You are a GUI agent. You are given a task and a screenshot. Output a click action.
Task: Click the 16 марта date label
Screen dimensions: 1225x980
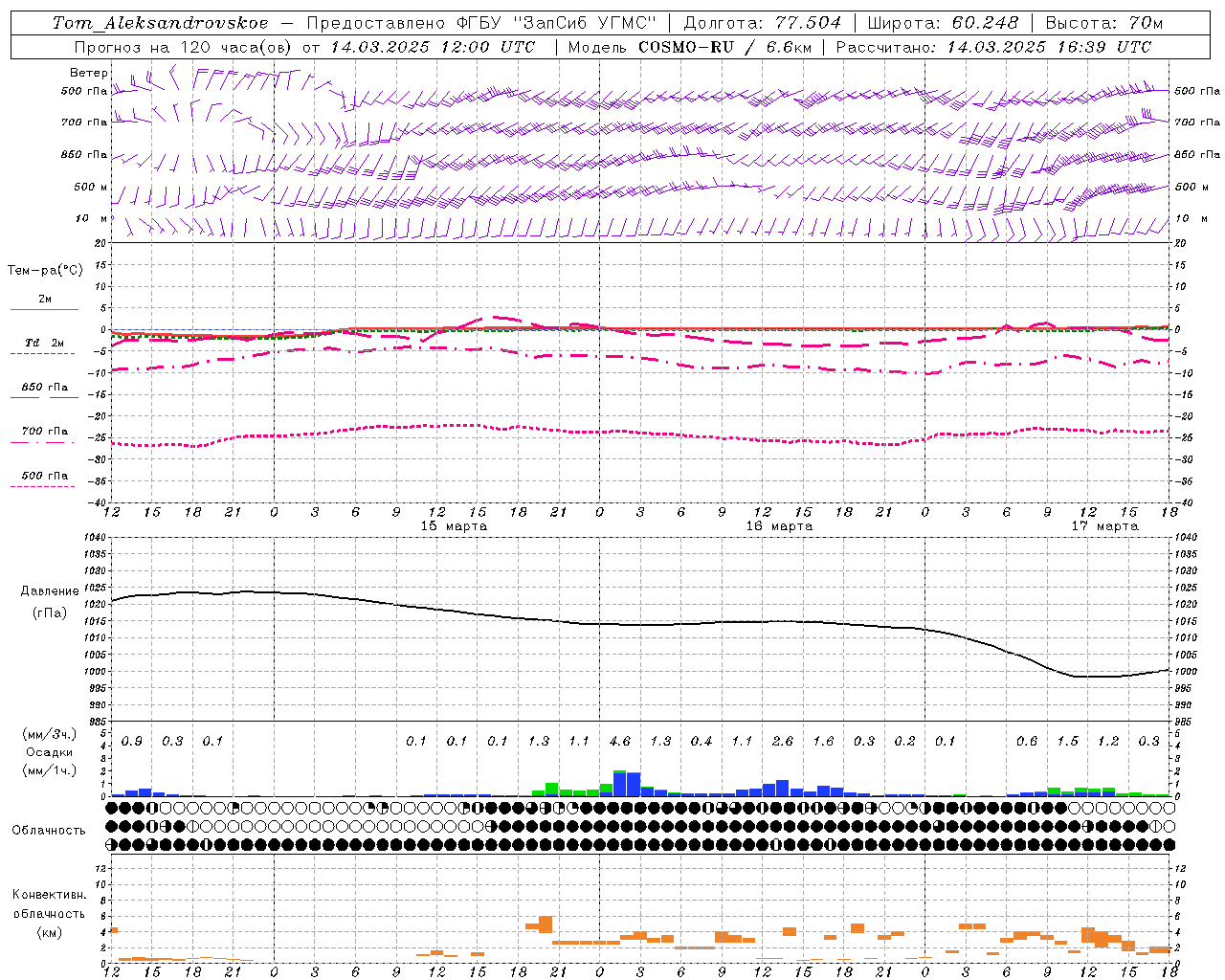(779, 526)
